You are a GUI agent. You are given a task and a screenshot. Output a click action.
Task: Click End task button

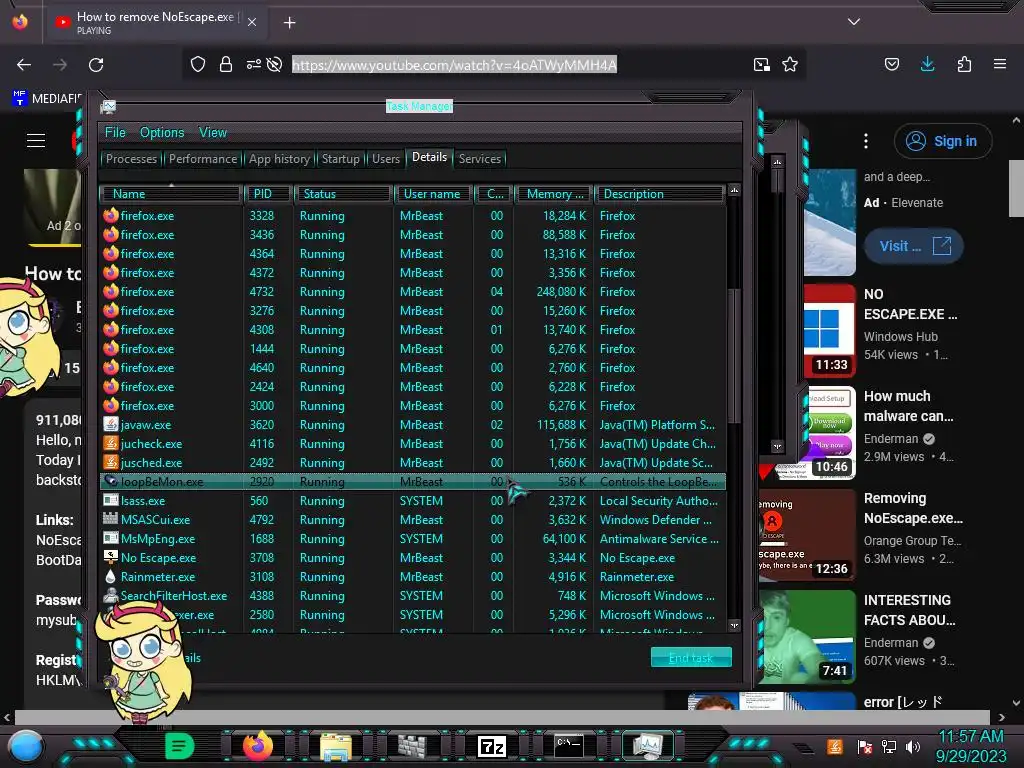pos(691,658)
